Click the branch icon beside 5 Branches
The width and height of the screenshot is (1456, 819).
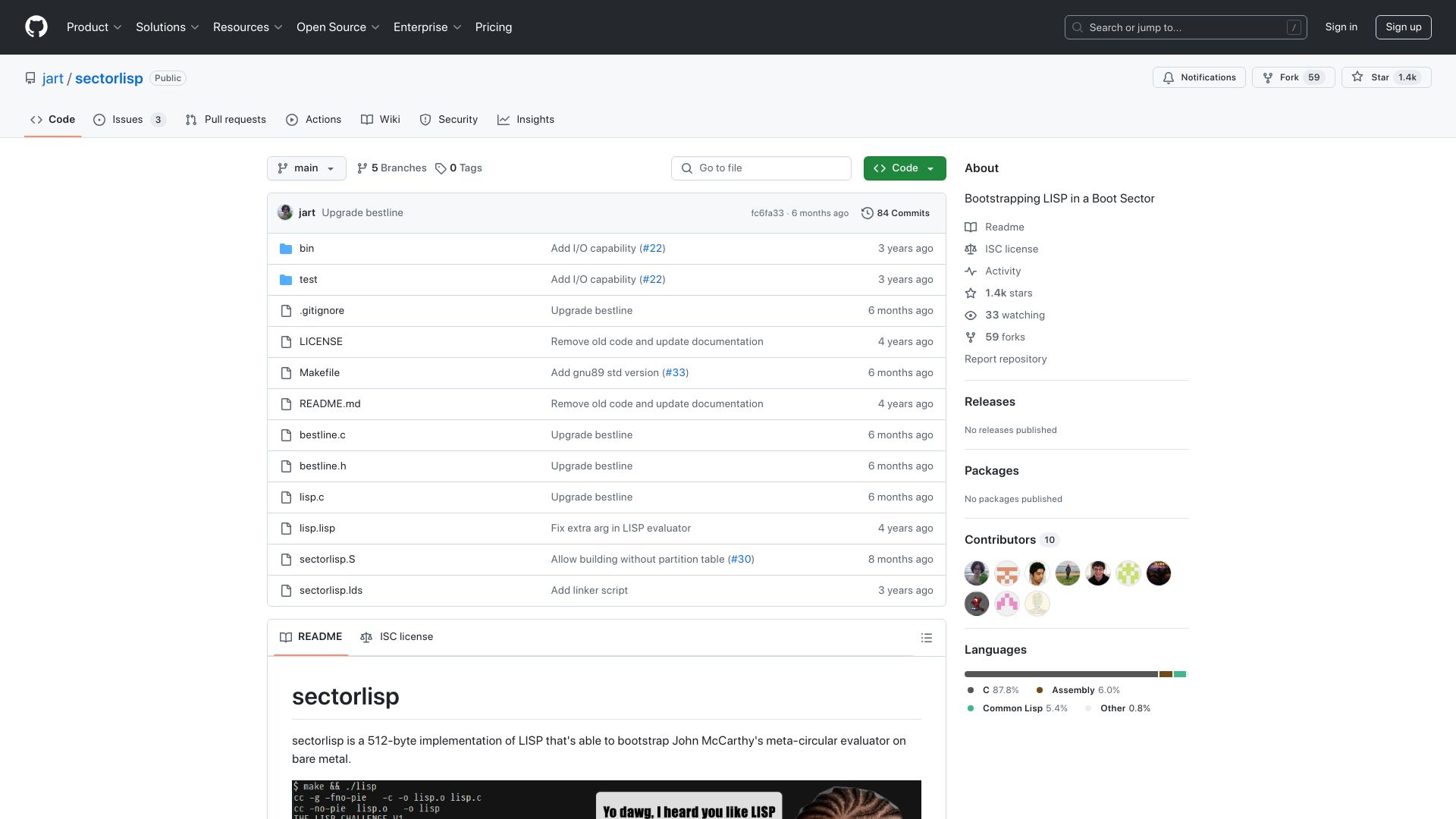click(362, 168)
